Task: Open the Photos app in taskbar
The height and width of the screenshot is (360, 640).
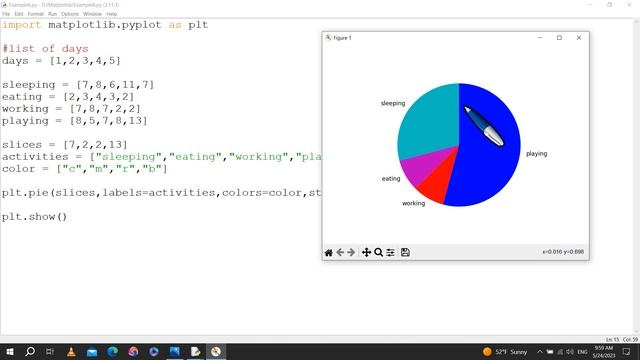Action: 175,351
